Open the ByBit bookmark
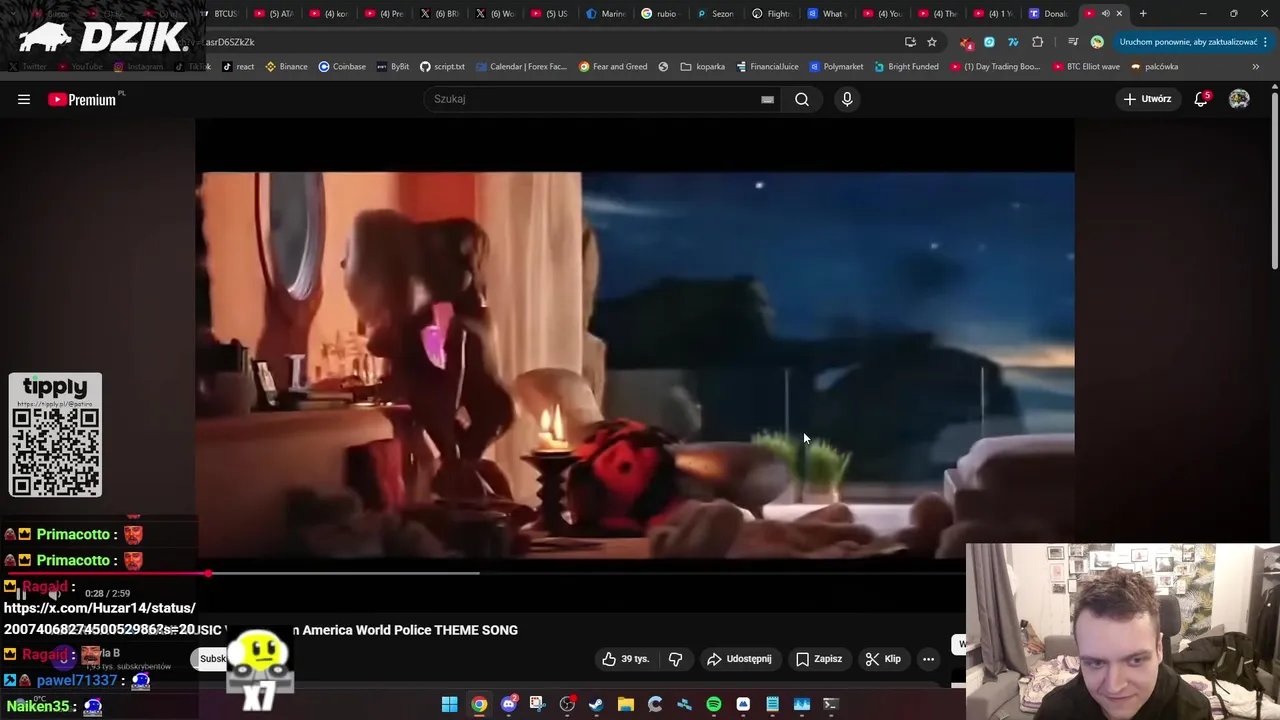 point(393,67)
